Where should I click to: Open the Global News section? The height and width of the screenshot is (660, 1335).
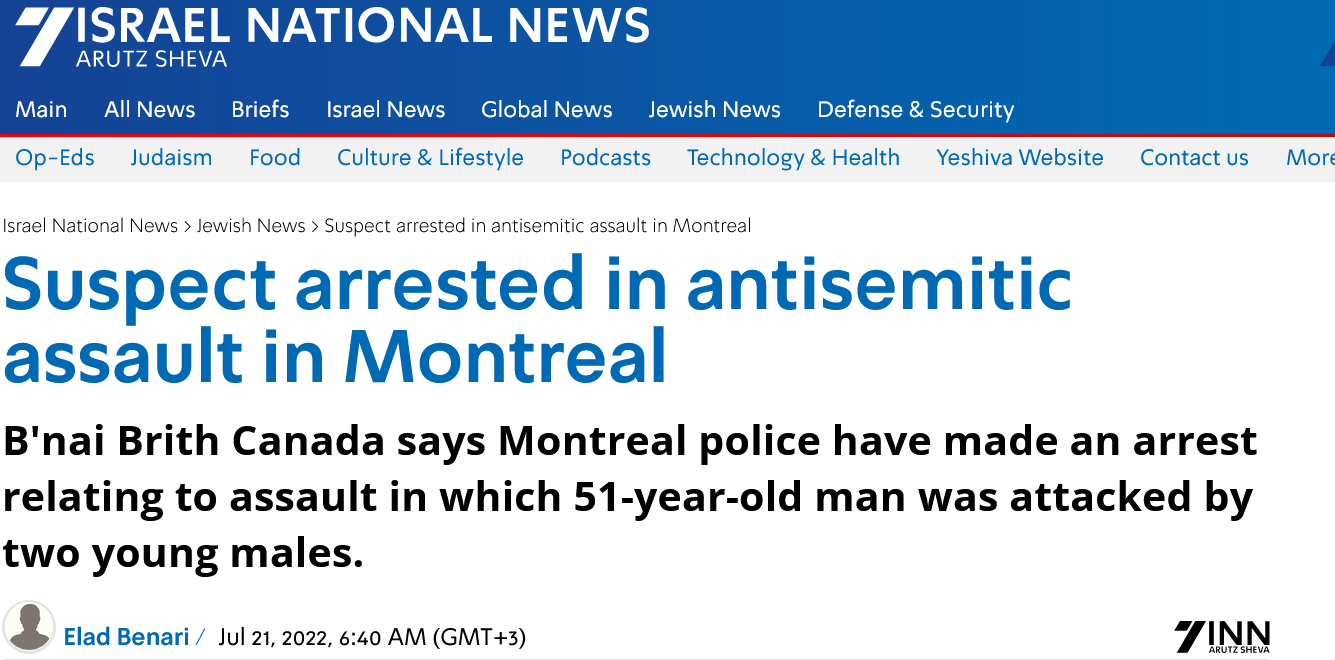(546, 110)
